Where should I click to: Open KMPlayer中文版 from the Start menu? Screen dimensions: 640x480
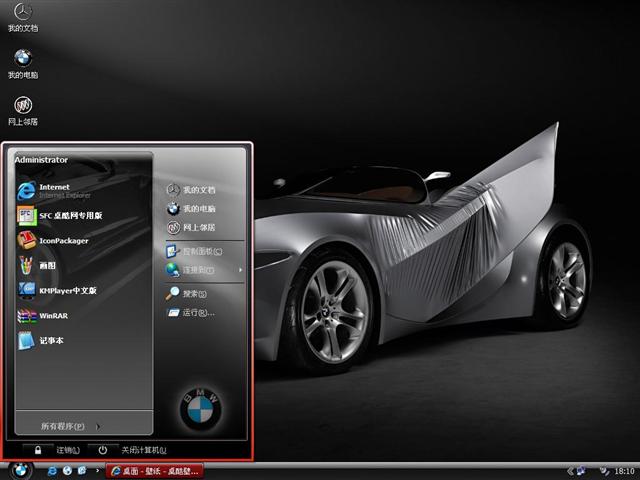(67, 291)
